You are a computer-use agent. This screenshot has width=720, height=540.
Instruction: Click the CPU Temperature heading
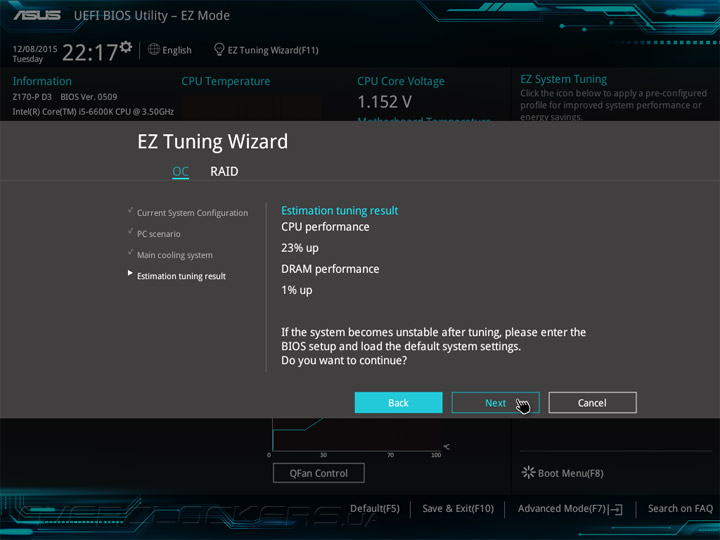coord(225,81)
